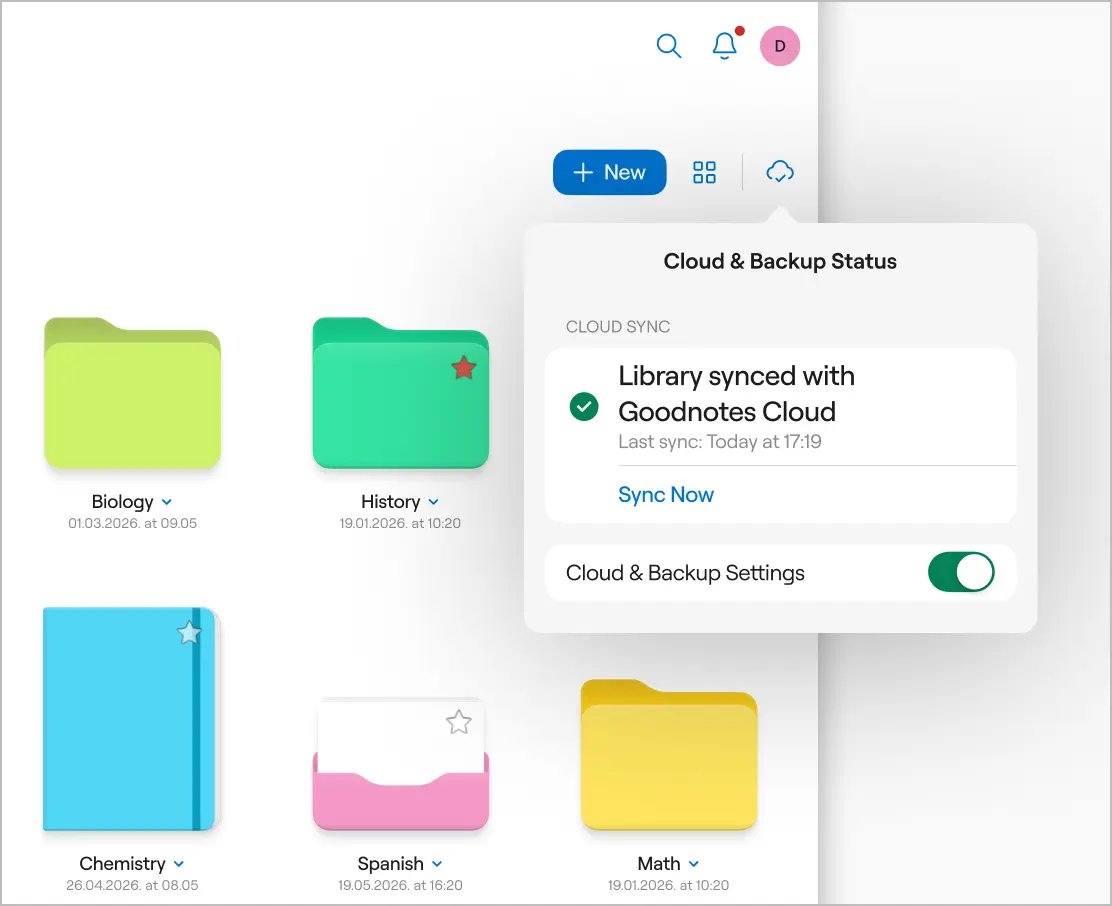Expand the Math dropdown chevron
1112x906 pixels.
(x=694, y=863)
